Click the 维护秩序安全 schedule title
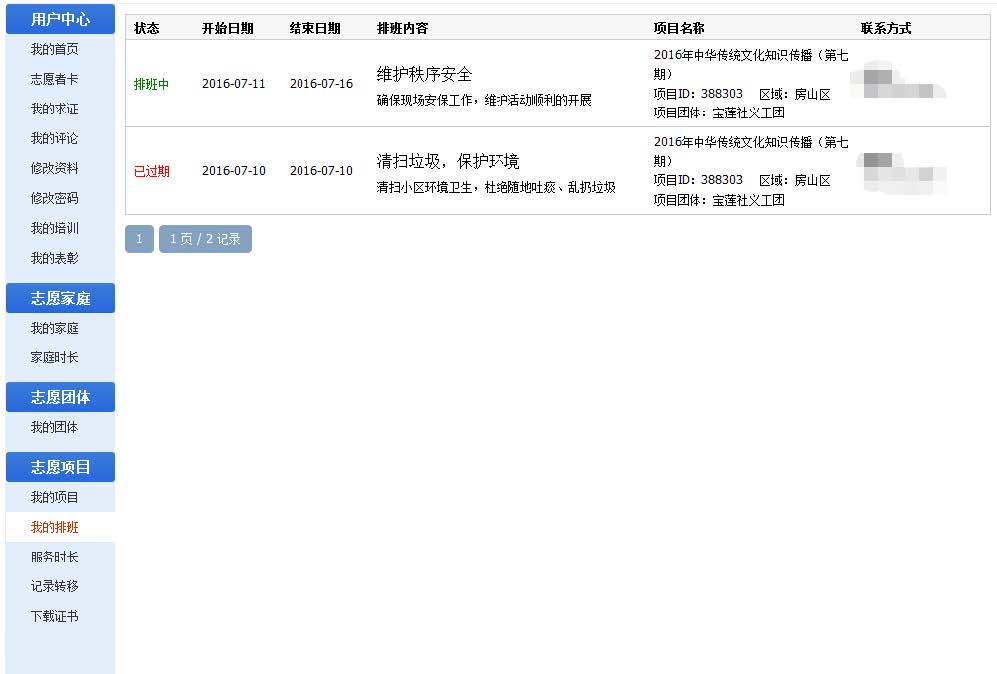The image size is (997, 674). (424, 75)
